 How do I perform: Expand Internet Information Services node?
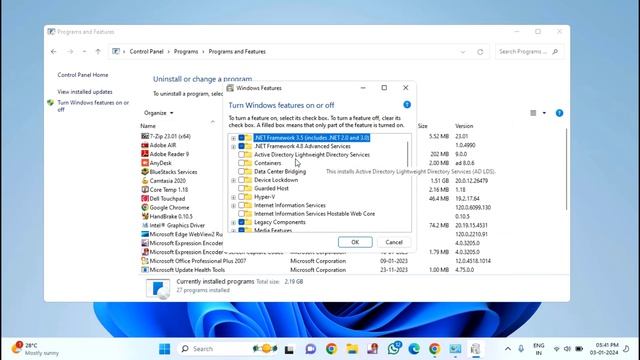[x=233, y=206]
